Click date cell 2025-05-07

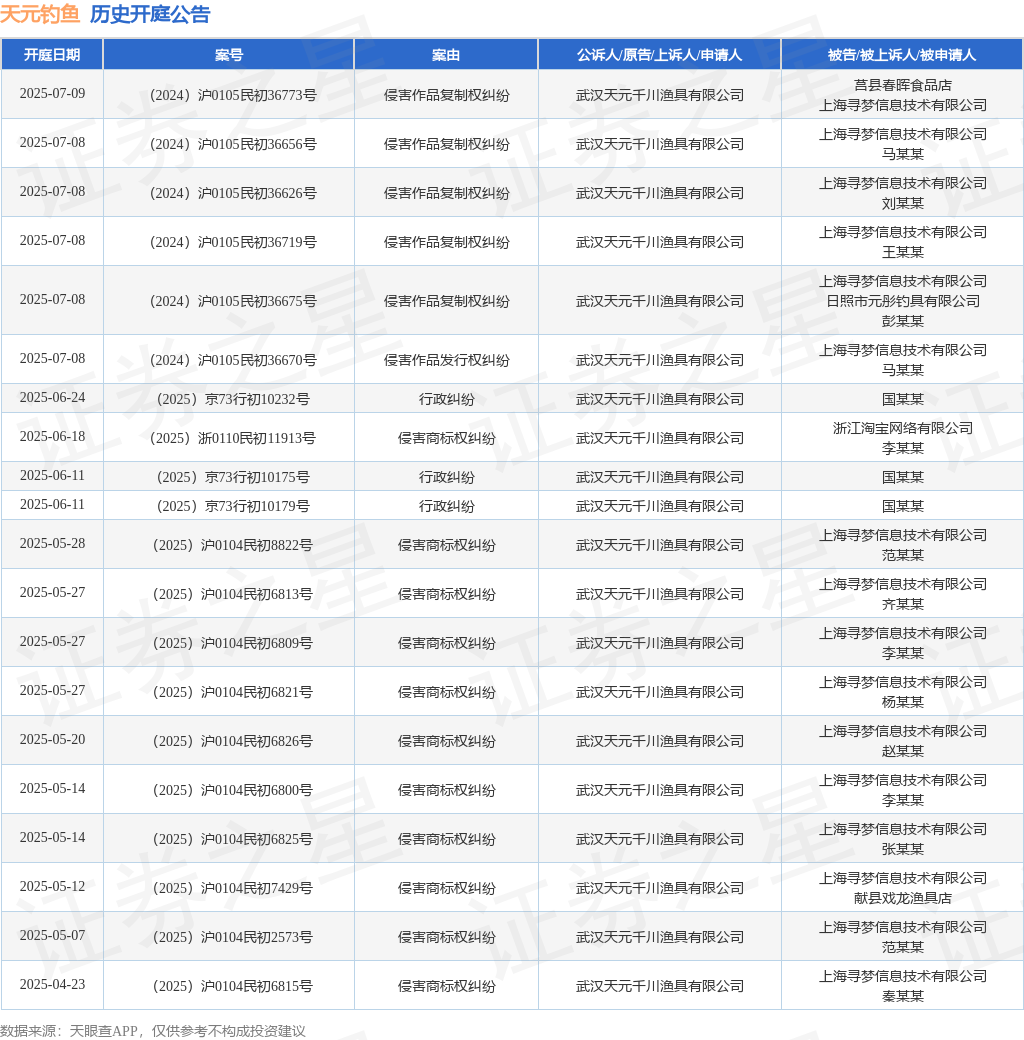coord(52,936)
